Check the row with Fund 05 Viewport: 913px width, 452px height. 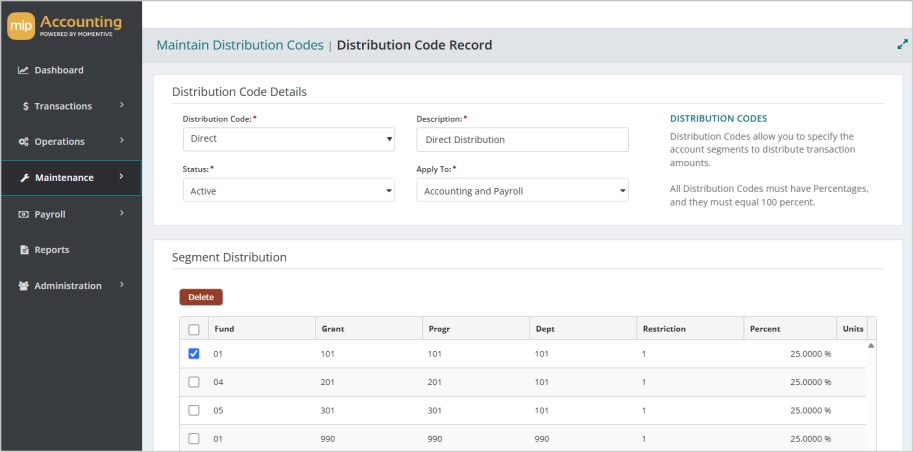tap(194, 411)
